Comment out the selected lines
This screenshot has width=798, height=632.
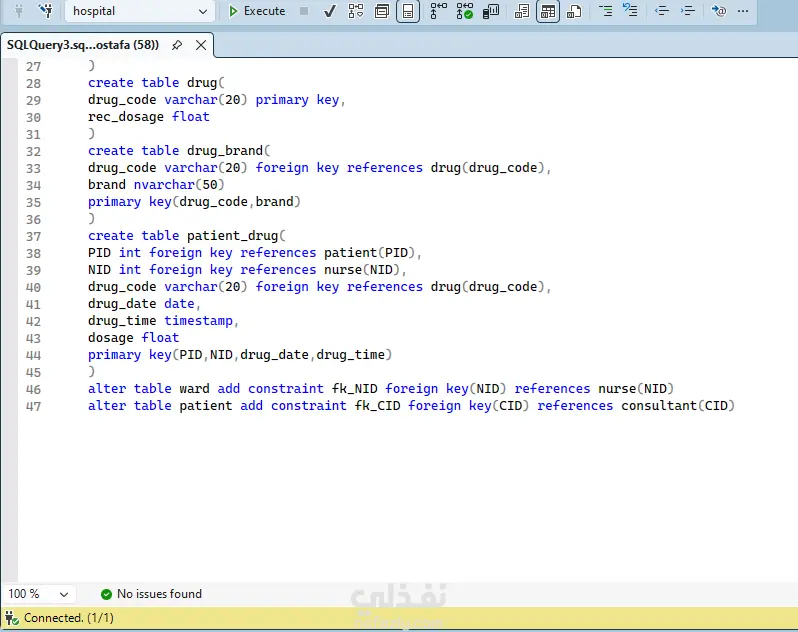click(x=605, y=11)
